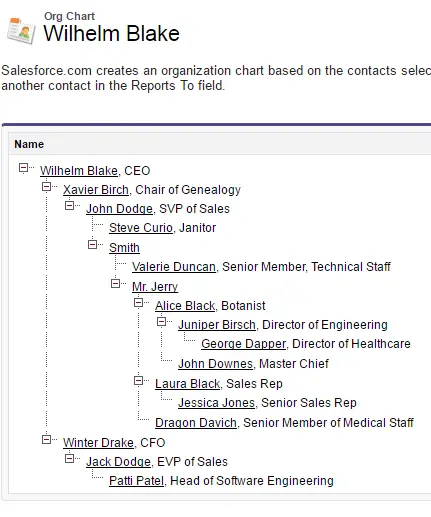Image resolution: width=431 pixels, height=517 pixels.
Task: Open the Valerie Duncan contact link
Action: [174, 267]
